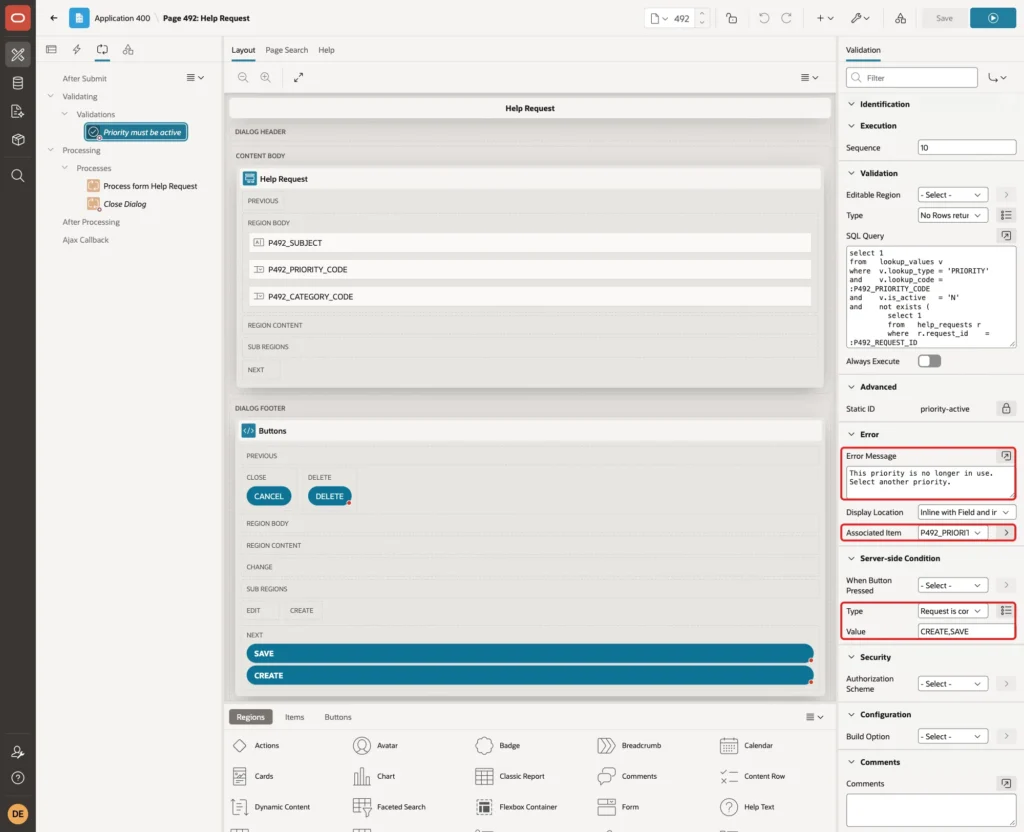The image size is (1024, 832).
Task: Click the property Filter search field
Action: coord(912,78)
